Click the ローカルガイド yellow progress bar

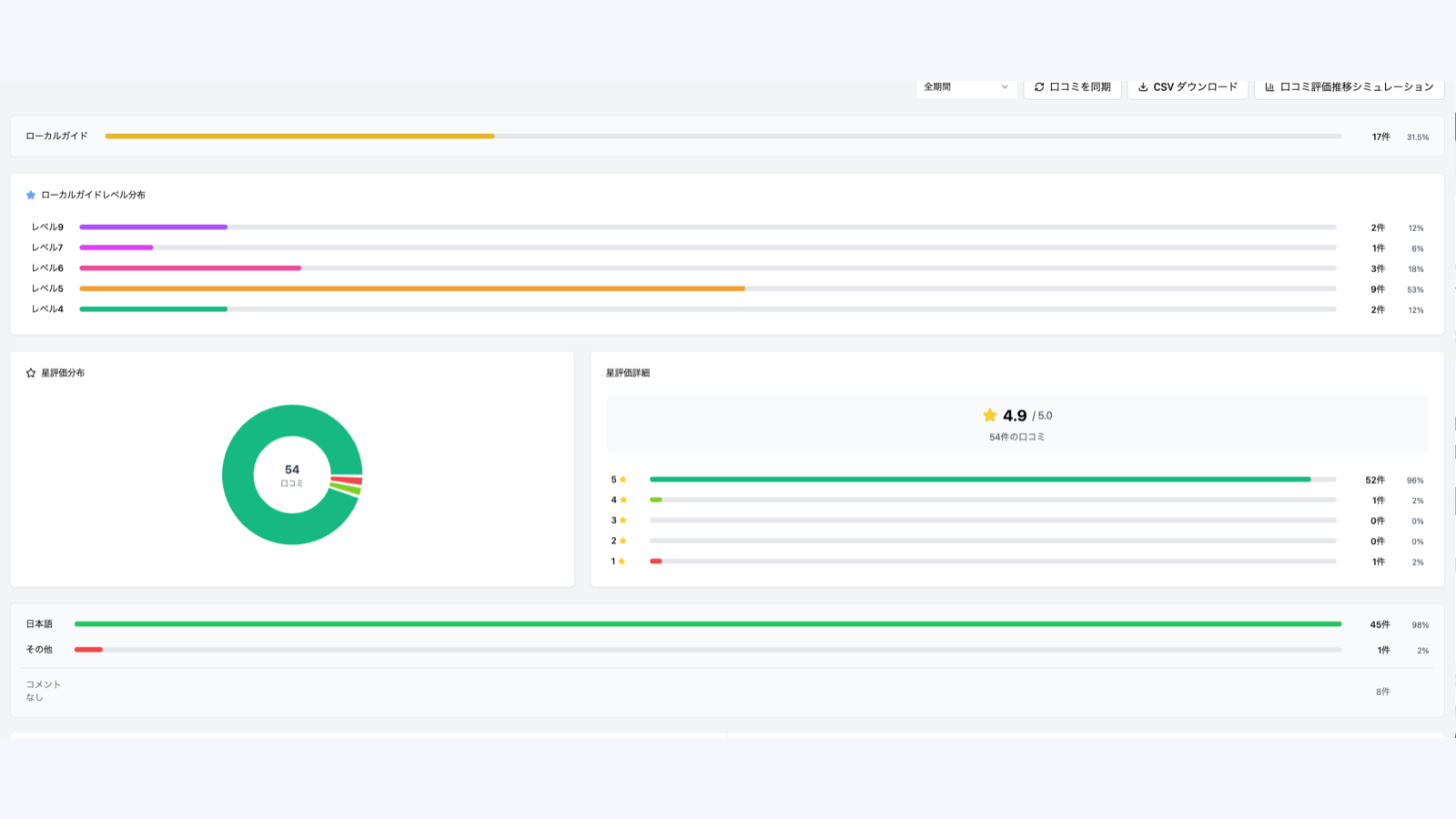tap(299, 136)
